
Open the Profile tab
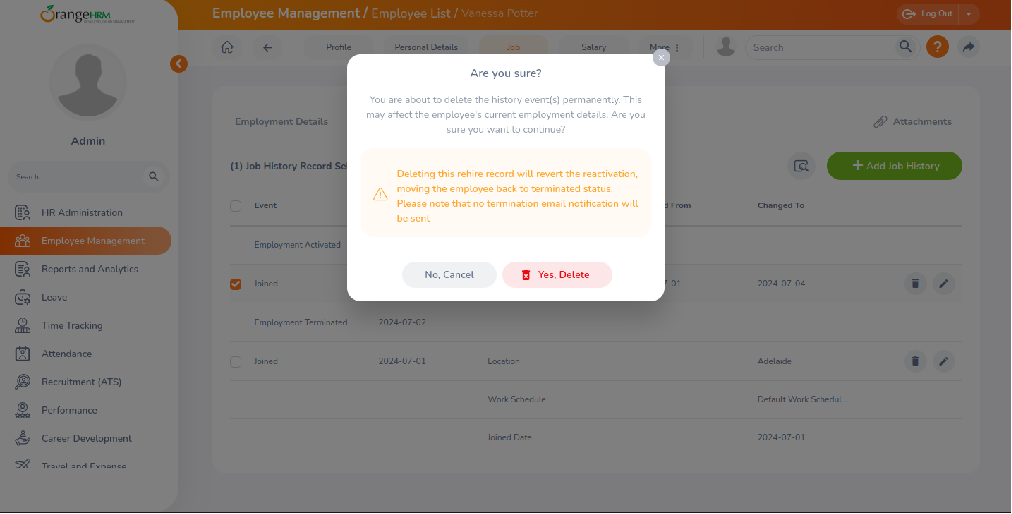tap(339, 47)
